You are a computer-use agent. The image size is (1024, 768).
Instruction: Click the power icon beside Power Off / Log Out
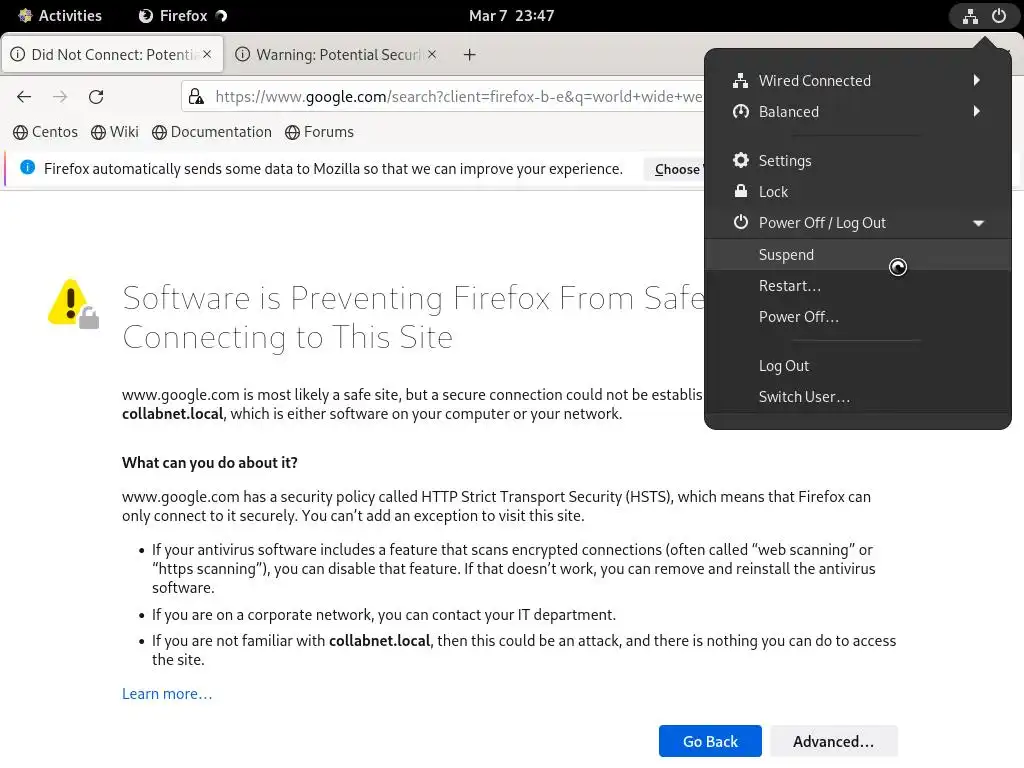pos(740,222)
